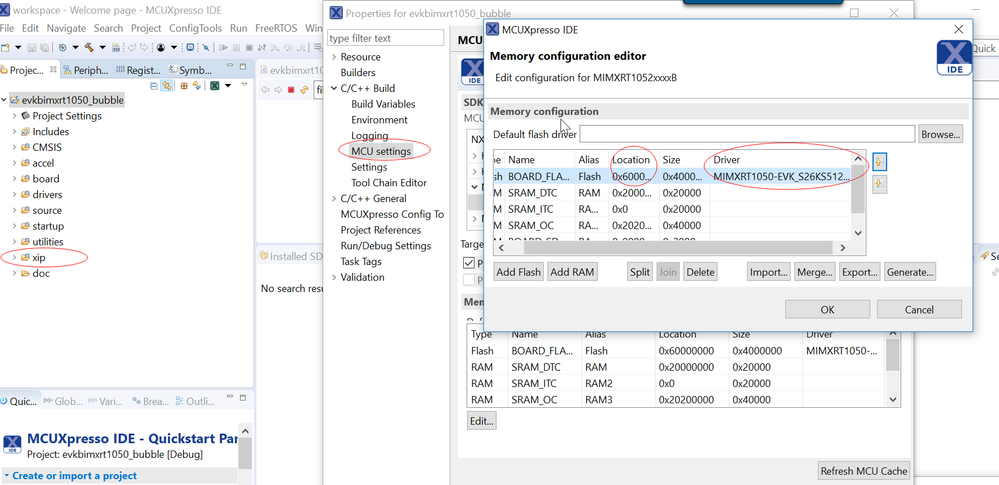
Task: Click Collapse All in Project Explorer
Action: tap(154, 86)
